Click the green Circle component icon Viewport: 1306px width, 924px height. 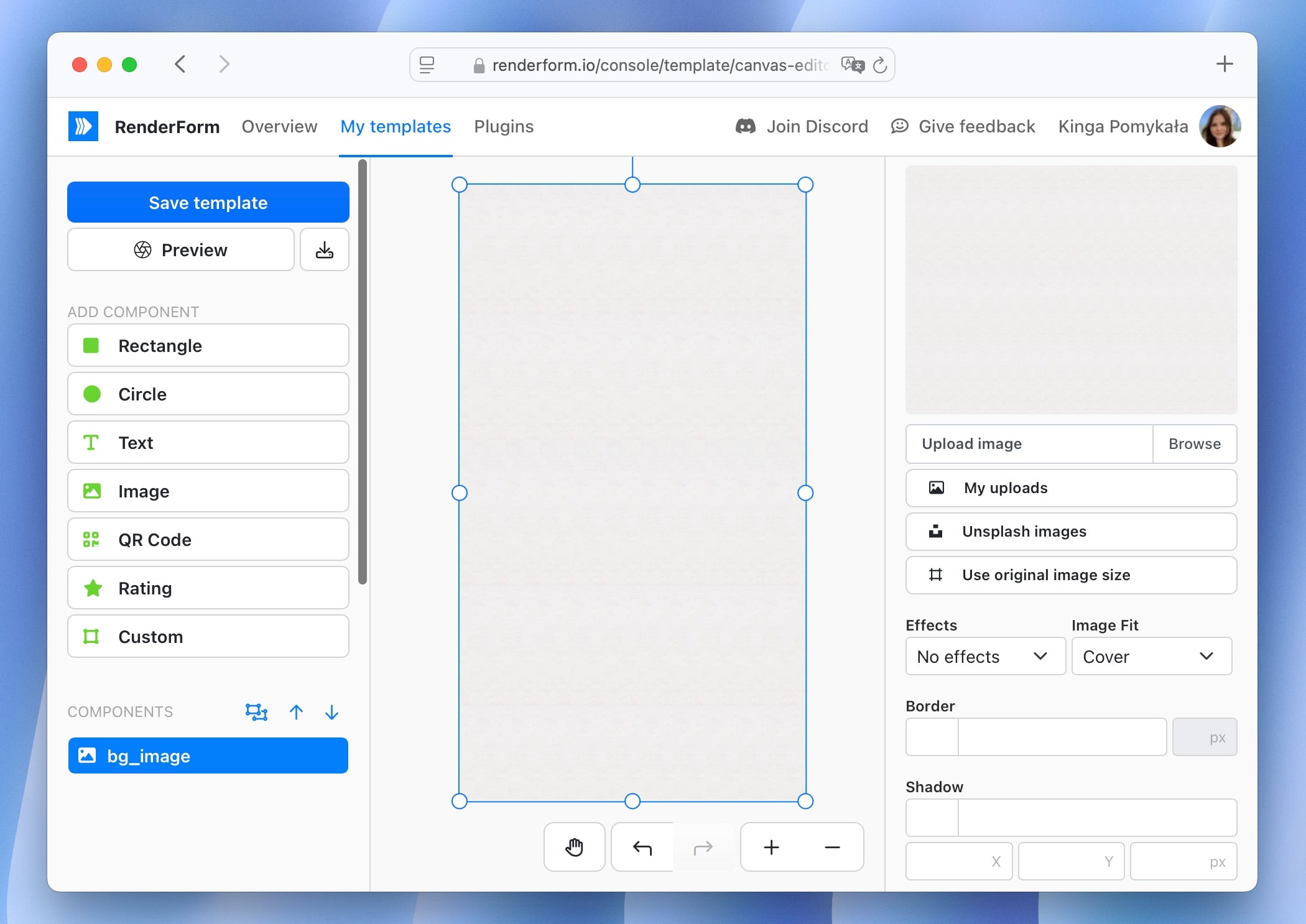92,394
